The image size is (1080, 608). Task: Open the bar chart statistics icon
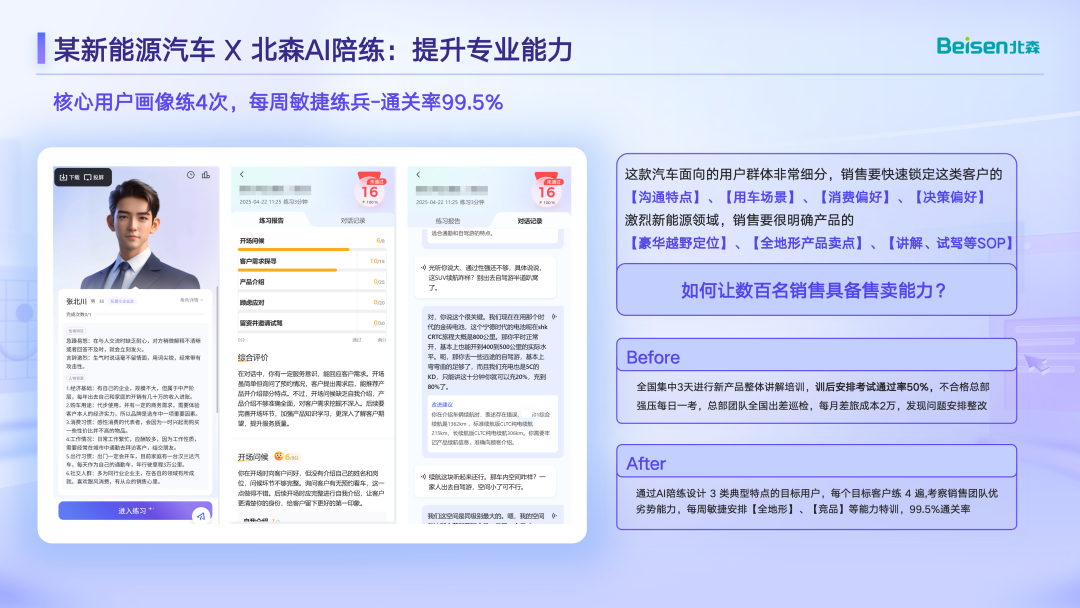[206, 175]
